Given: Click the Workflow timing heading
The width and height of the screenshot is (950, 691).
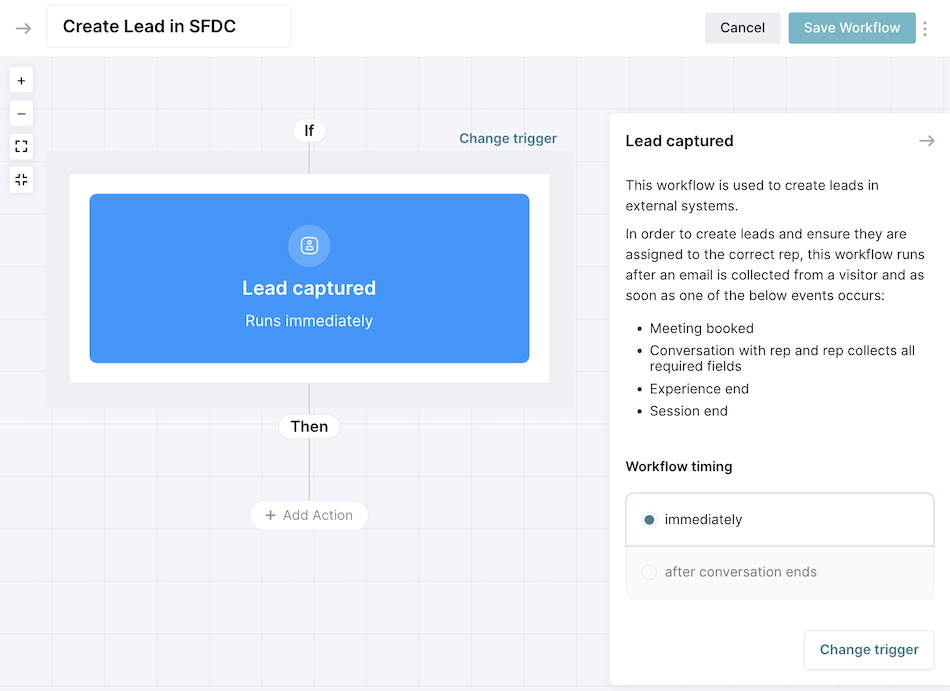Looking at the screenshot, I should (679, 466).
